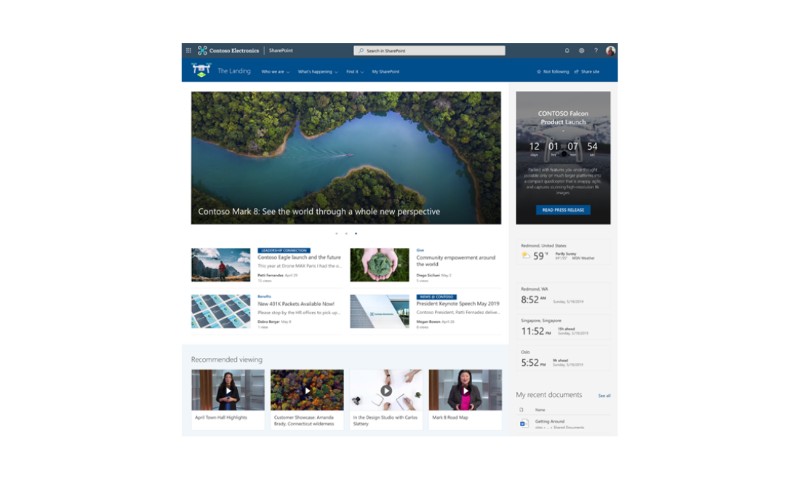
Task: Open the notifications bell icon
Action: coord(567,50)
